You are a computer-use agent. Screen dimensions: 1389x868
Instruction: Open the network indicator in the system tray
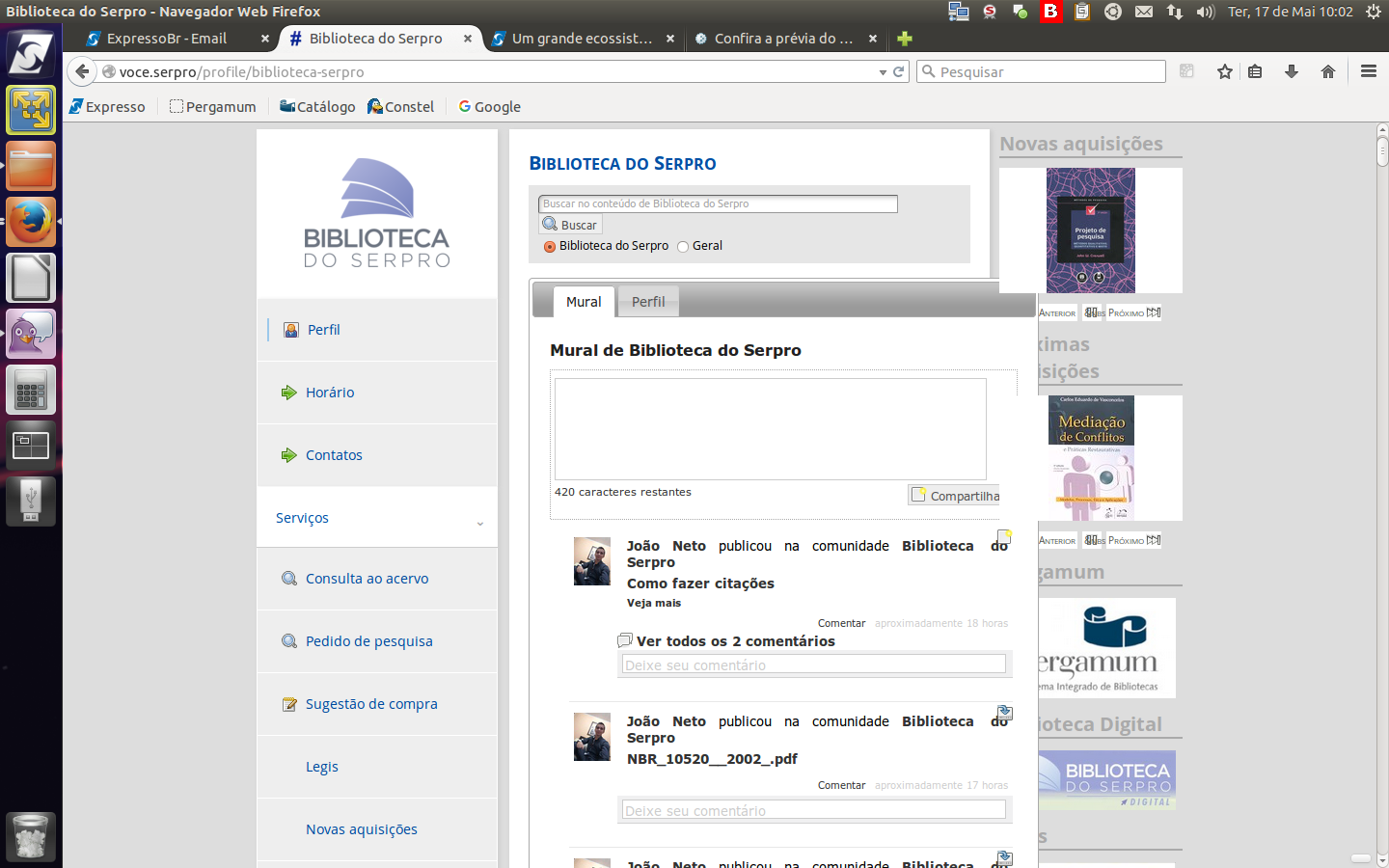tap(1174, 12)
